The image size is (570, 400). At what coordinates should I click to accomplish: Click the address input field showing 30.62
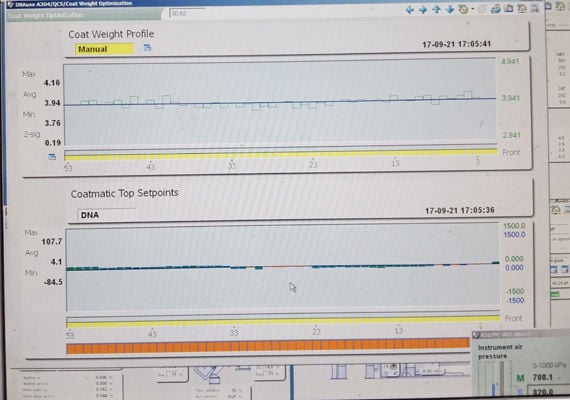(x=188, y=13)
